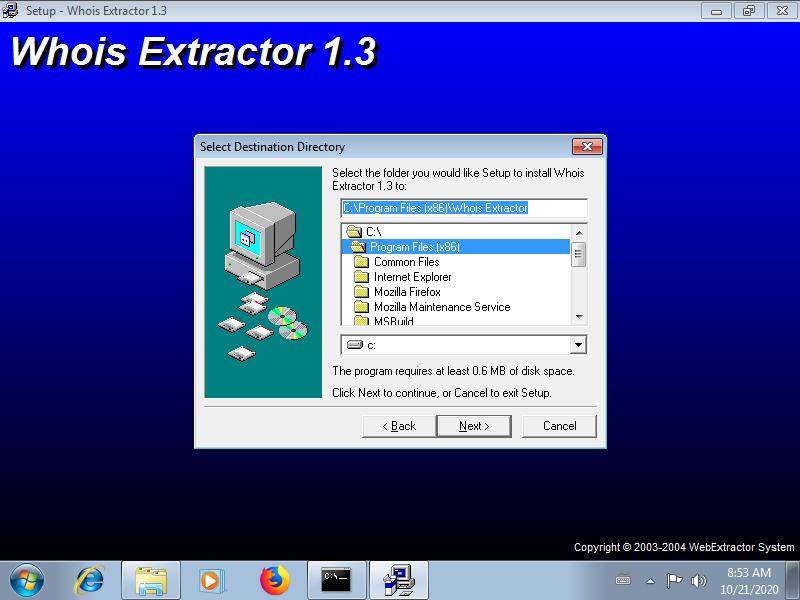
Task: Launch Internet Explorer from taskbar
Action: coord(90,581)
